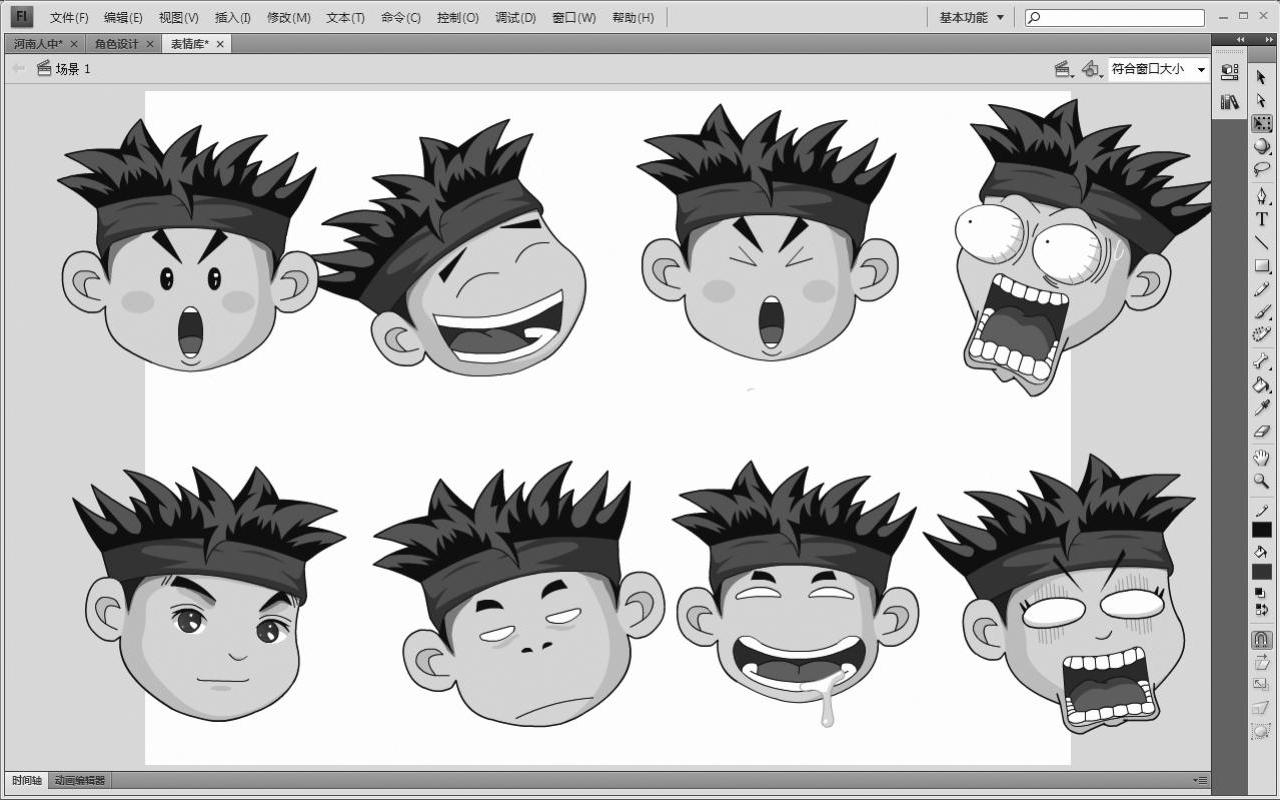Open the Properties panel icon
Viewport: 1280px width, 800px height.
(1229, 72)
